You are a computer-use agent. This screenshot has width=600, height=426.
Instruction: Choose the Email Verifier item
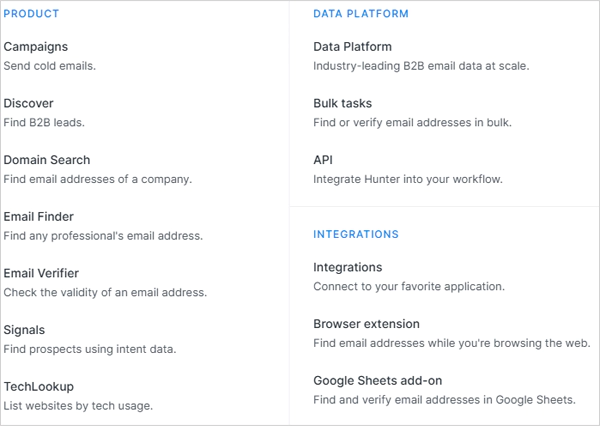point(41,273)
